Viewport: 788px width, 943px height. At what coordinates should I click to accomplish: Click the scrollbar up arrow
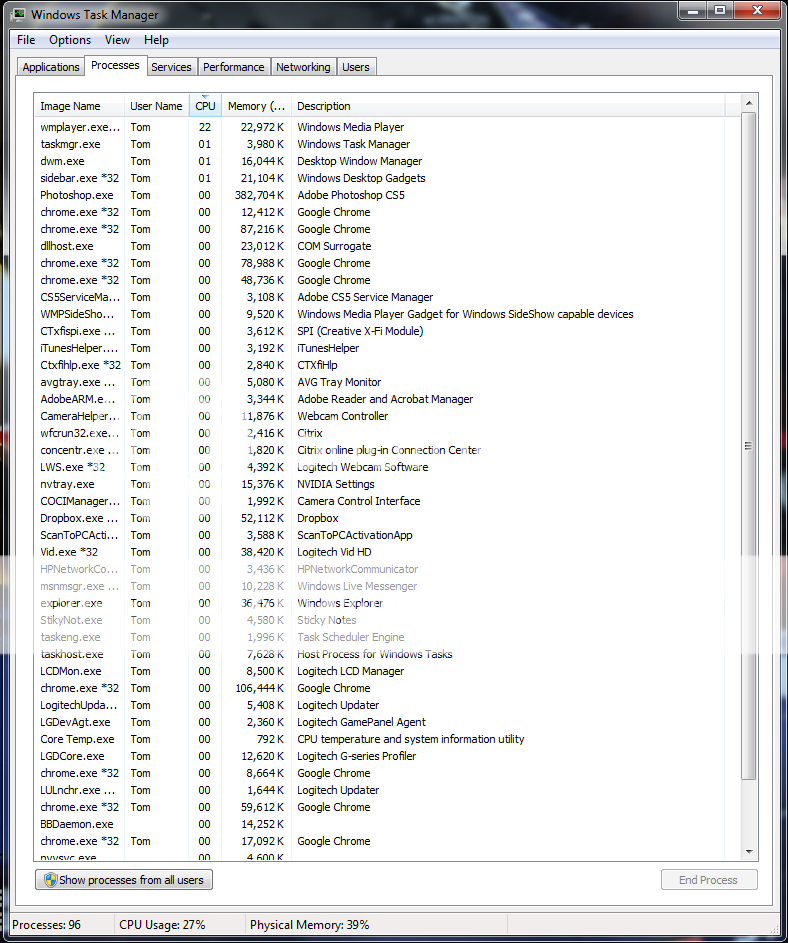[x=749, y=103]
